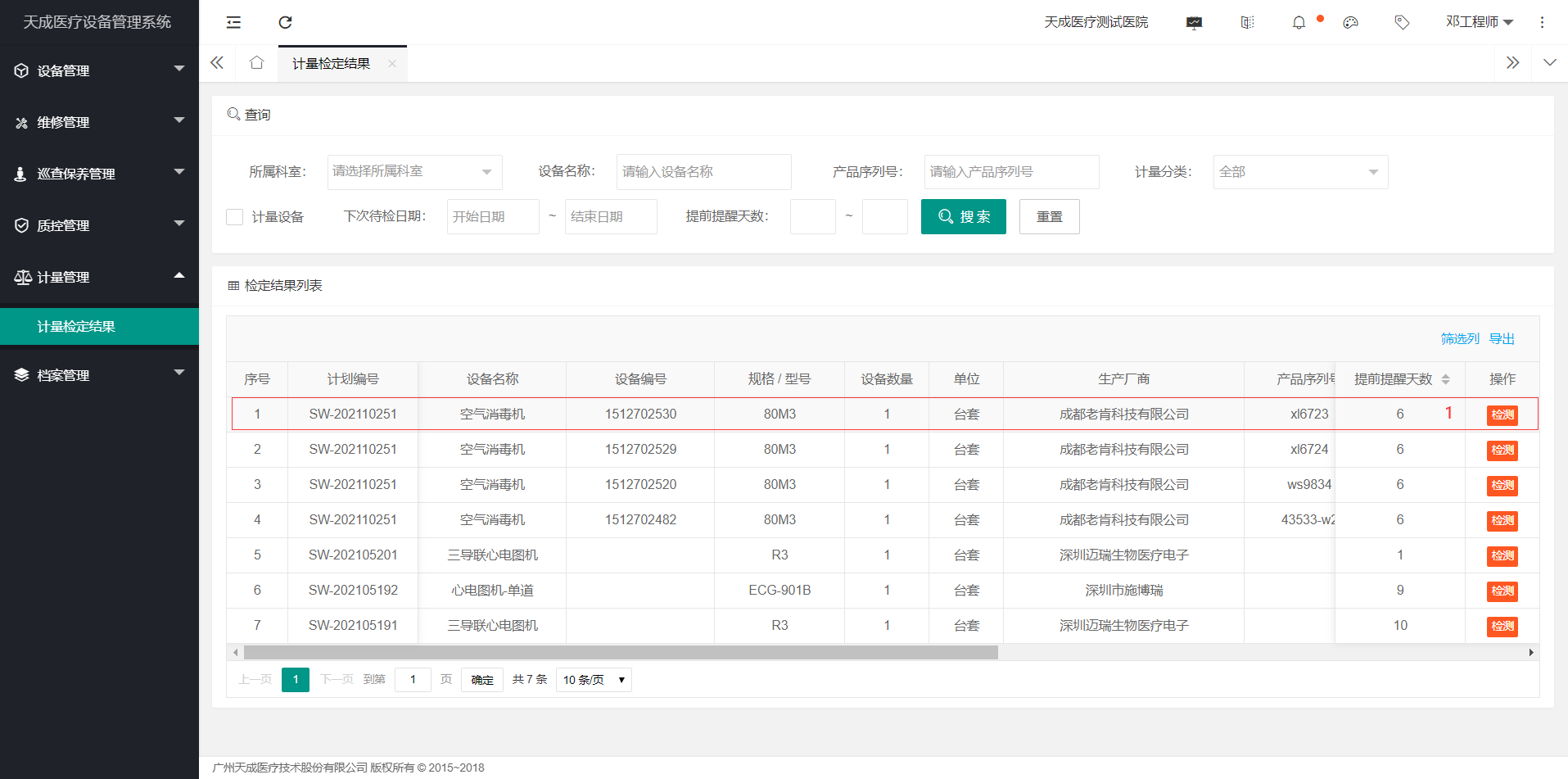Click the scrollbar right arrow
The width and height of the screenshot is (1568, 779).
[x=1531, y=653]
